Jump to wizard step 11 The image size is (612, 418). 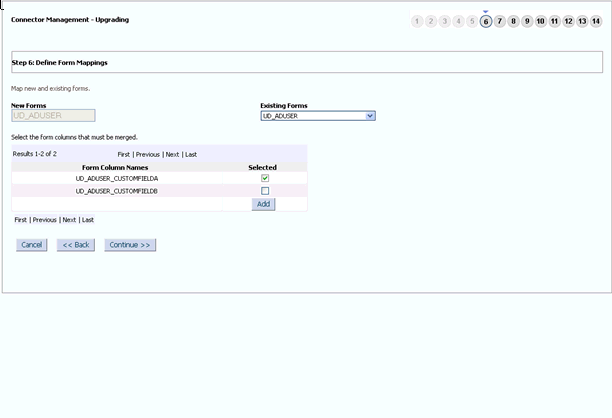coord(555,21)
